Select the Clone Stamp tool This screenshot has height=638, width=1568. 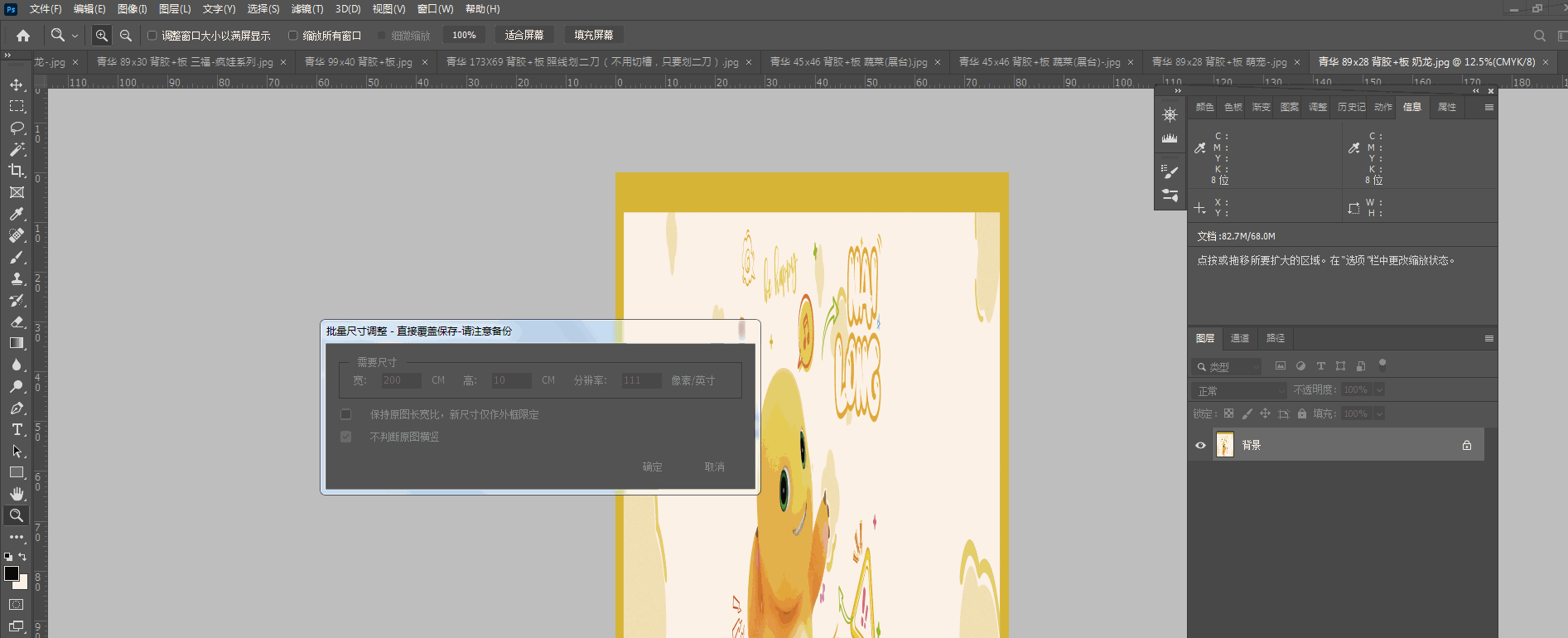point(17,278)
